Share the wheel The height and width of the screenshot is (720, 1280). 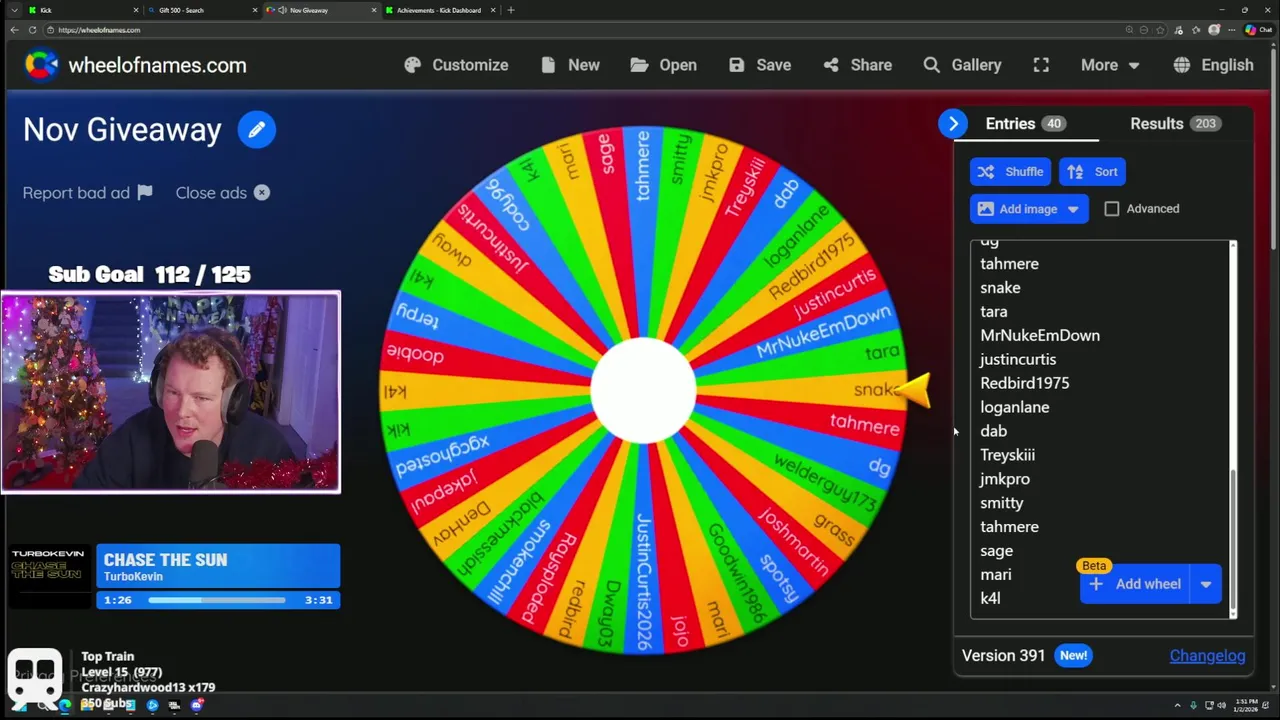click(x=857, y=65)
